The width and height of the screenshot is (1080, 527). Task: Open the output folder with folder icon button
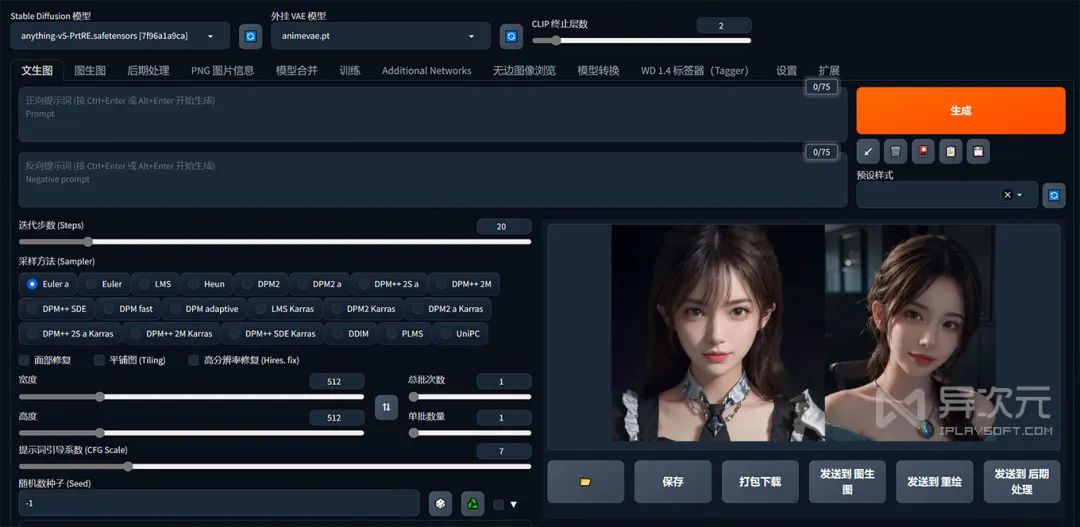click(x=585, y=482)
